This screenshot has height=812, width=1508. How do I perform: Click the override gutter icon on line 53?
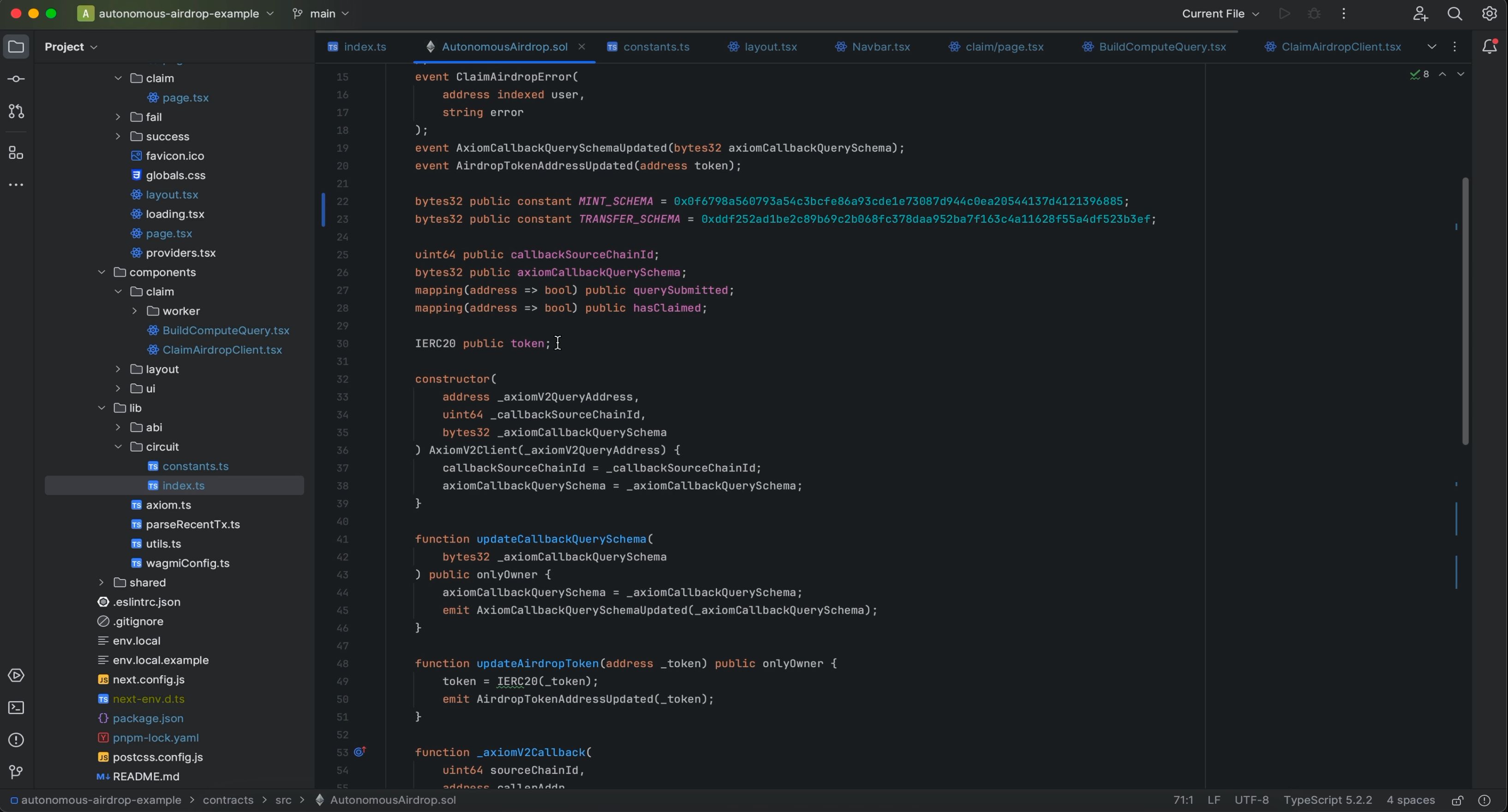[360, 752]
